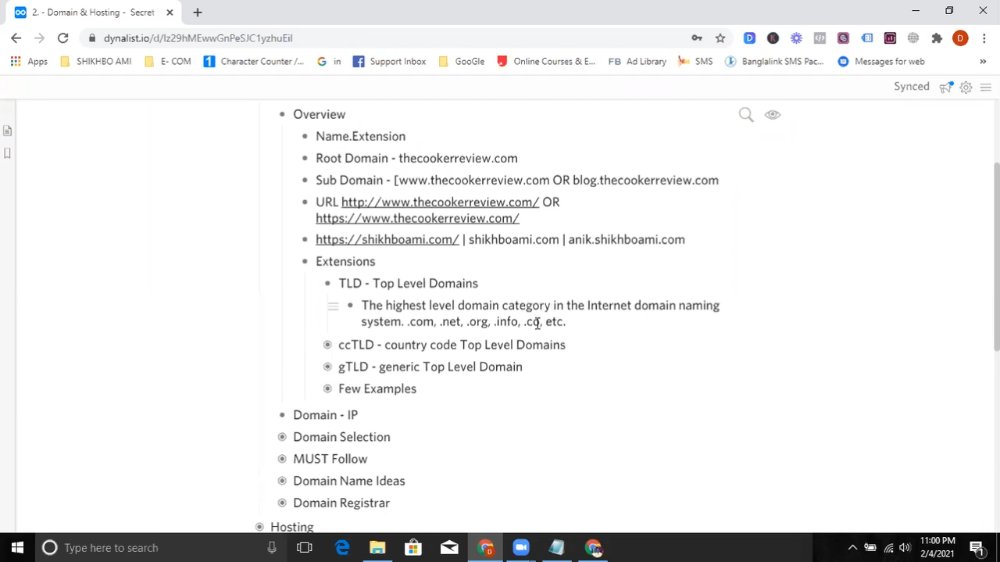Expand the Domain Selection item
The width and height of the screenshot is (1000, 562).
coord(282,437)
